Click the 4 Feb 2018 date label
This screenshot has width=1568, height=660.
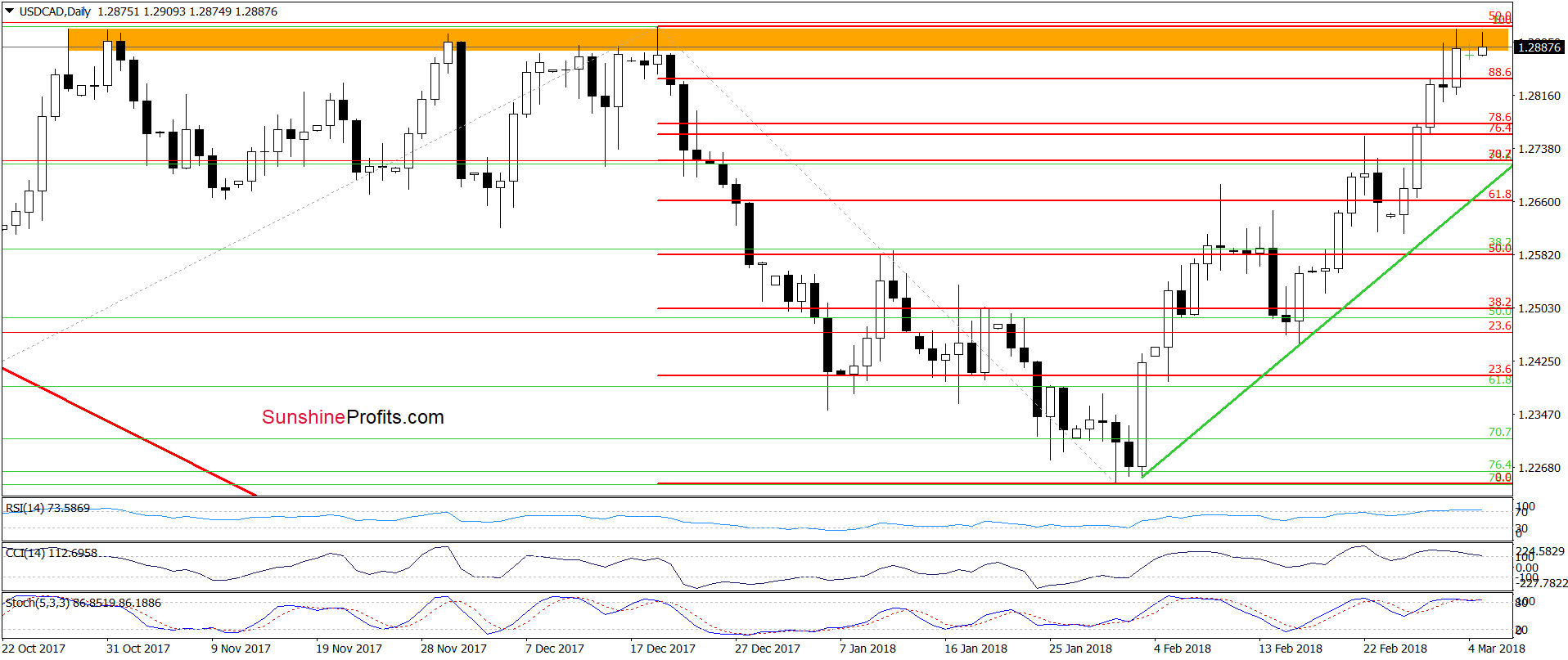click(1183, 649)
